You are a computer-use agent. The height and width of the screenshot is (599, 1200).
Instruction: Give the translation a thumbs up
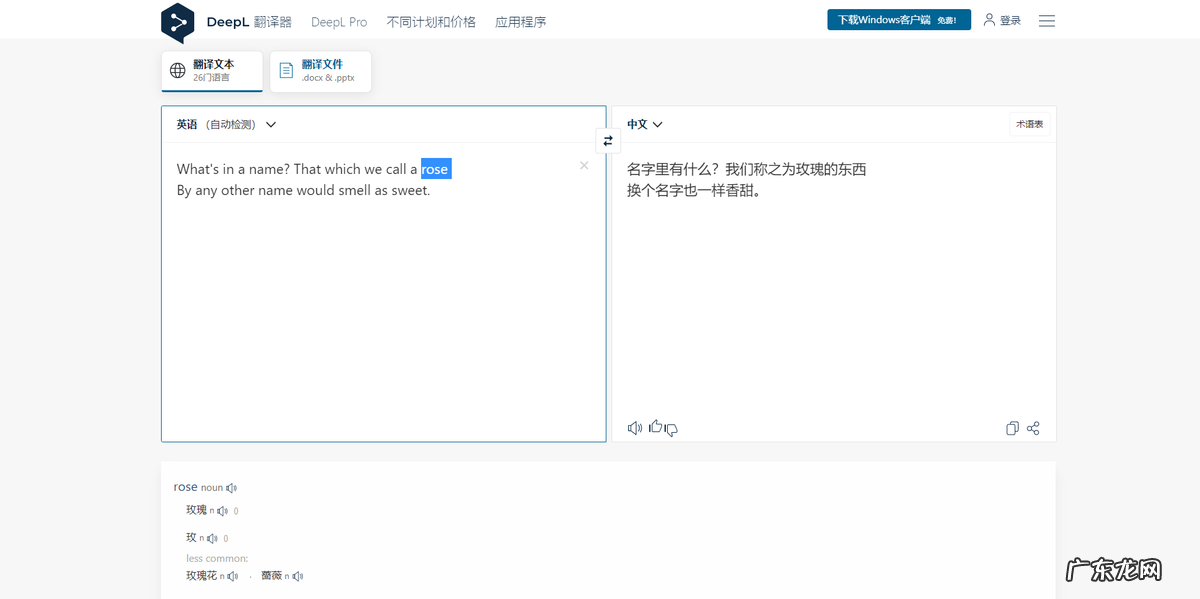(x=656, y=426)
